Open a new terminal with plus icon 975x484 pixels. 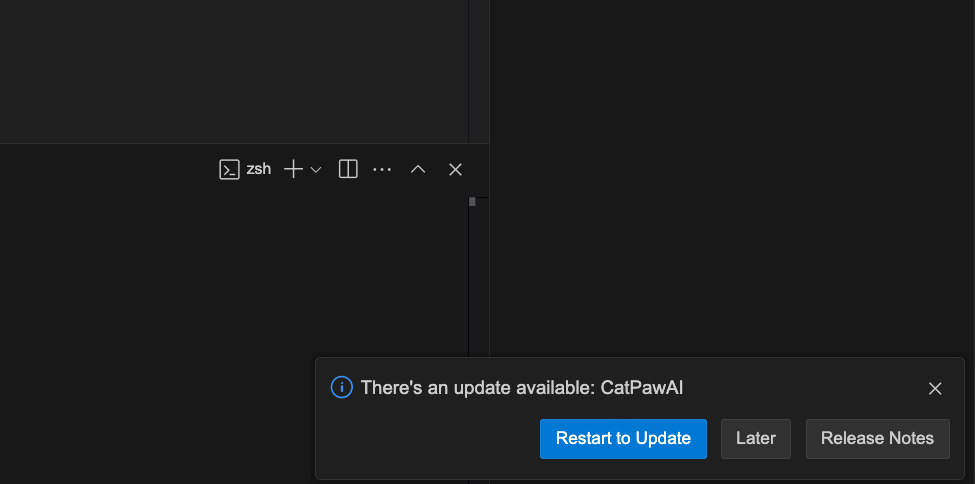point(293,170)
